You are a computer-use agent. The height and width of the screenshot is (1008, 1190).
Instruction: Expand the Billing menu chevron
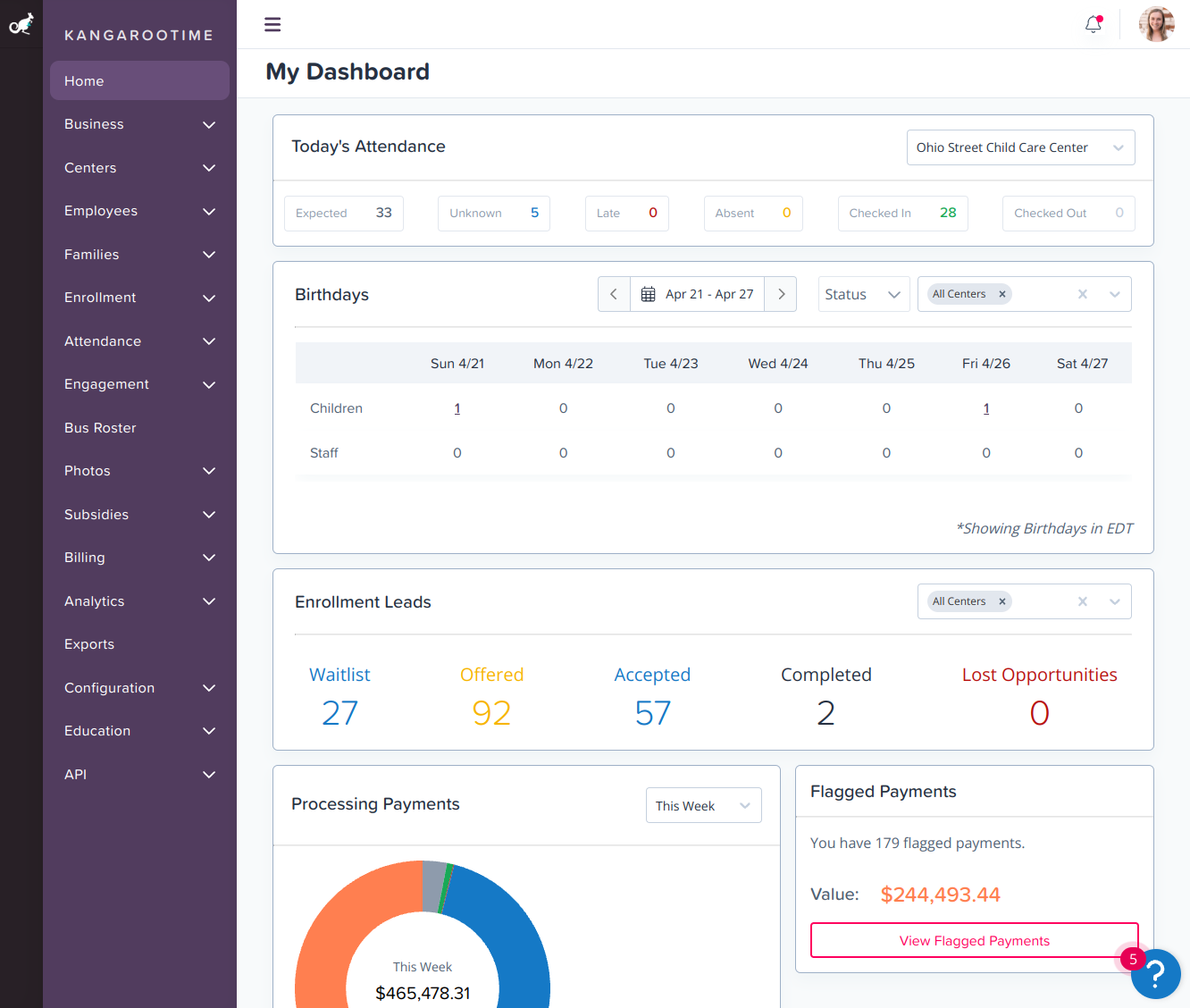pos(209,558)
